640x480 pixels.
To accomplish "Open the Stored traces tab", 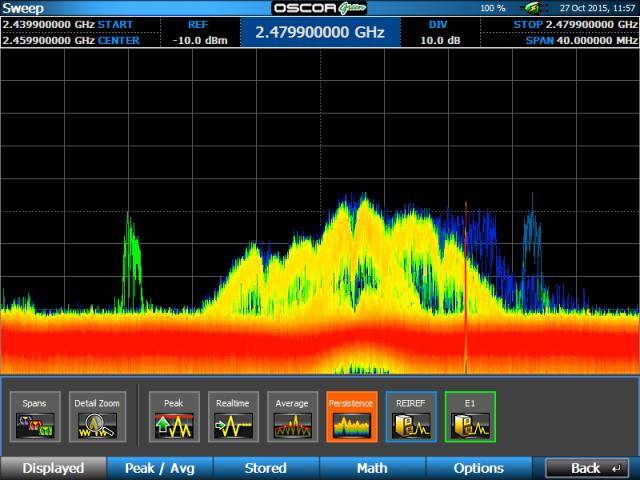I will pyautogui.click(x=265, y=468).
